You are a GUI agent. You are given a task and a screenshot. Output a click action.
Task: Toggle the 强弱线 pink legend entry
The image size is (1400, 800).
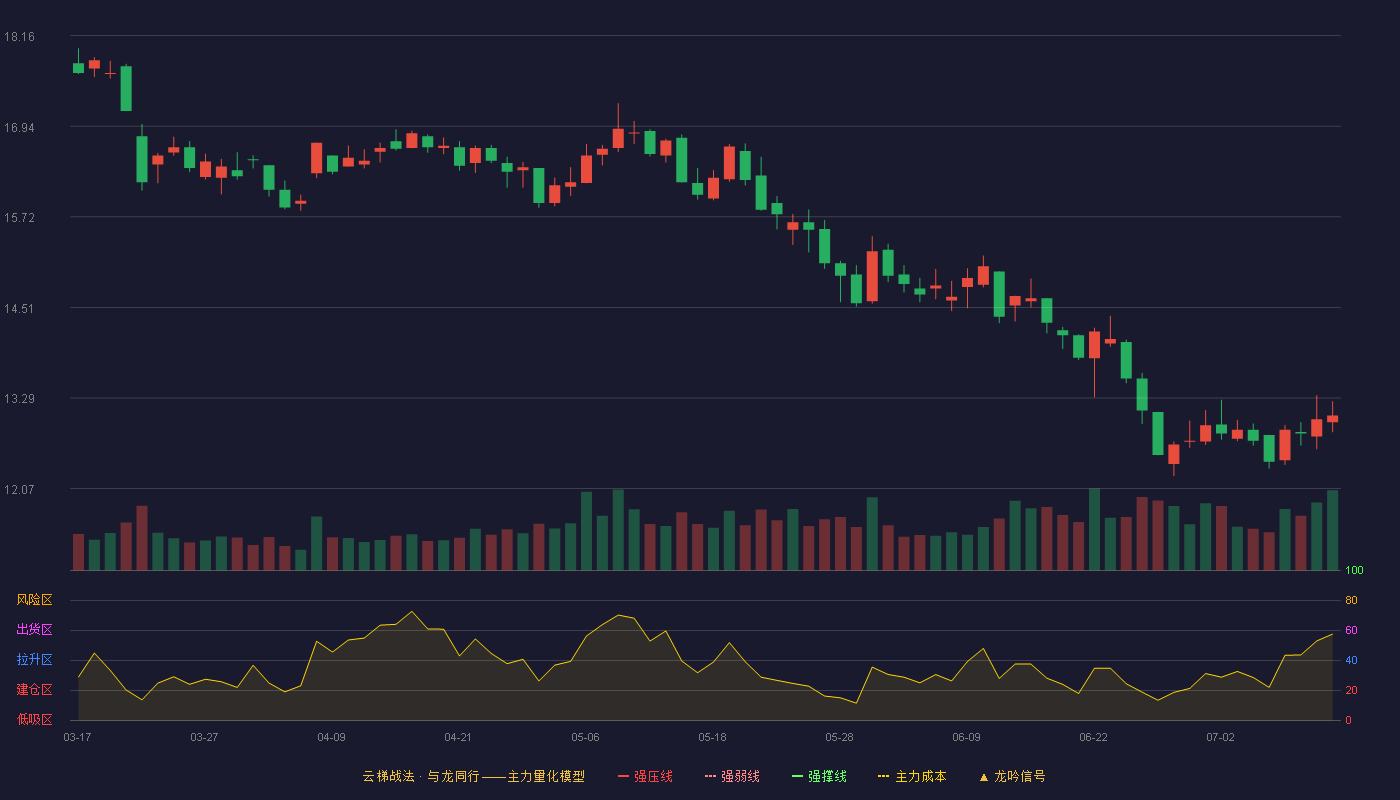(x=732, y=776)
